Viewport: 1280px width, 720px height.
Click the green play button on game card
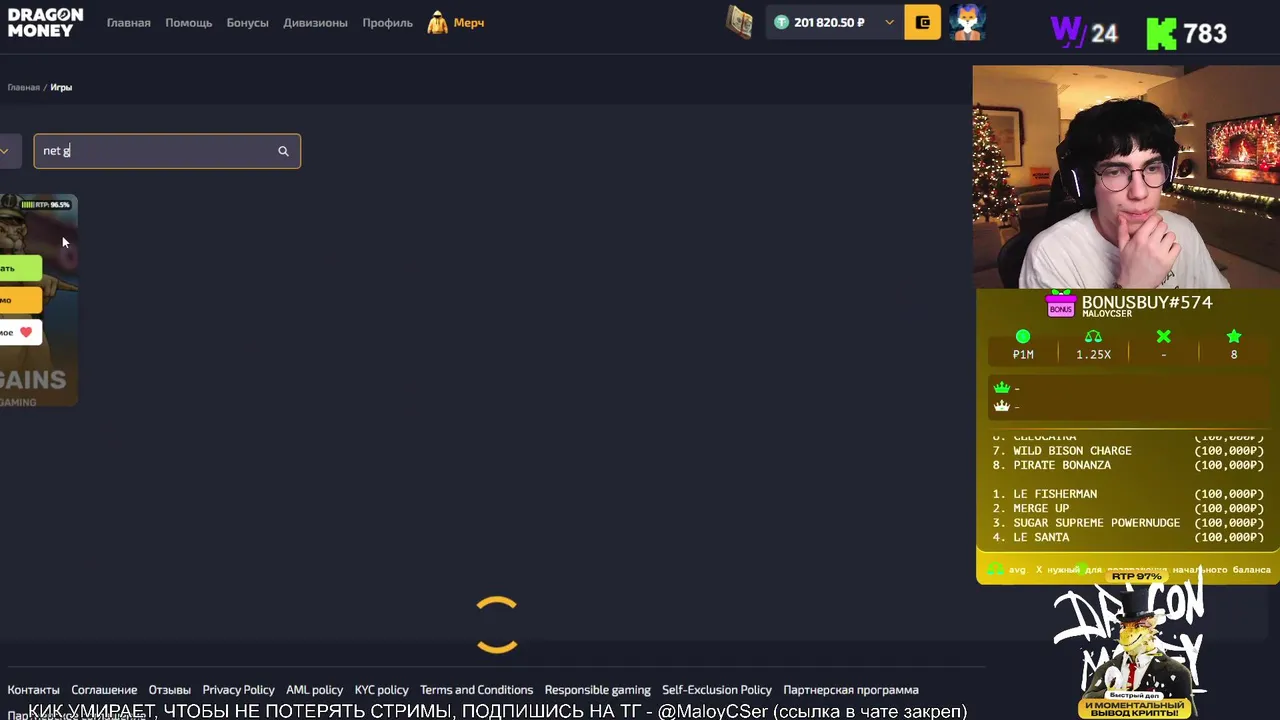coord(20,268)
